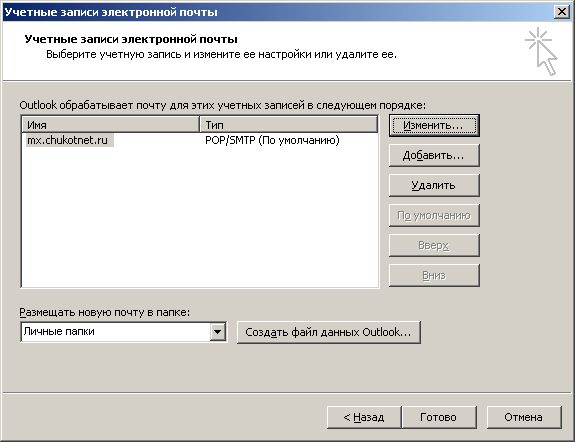
Task: Click the Личные папки combo box field
Action: coord(124,332)
